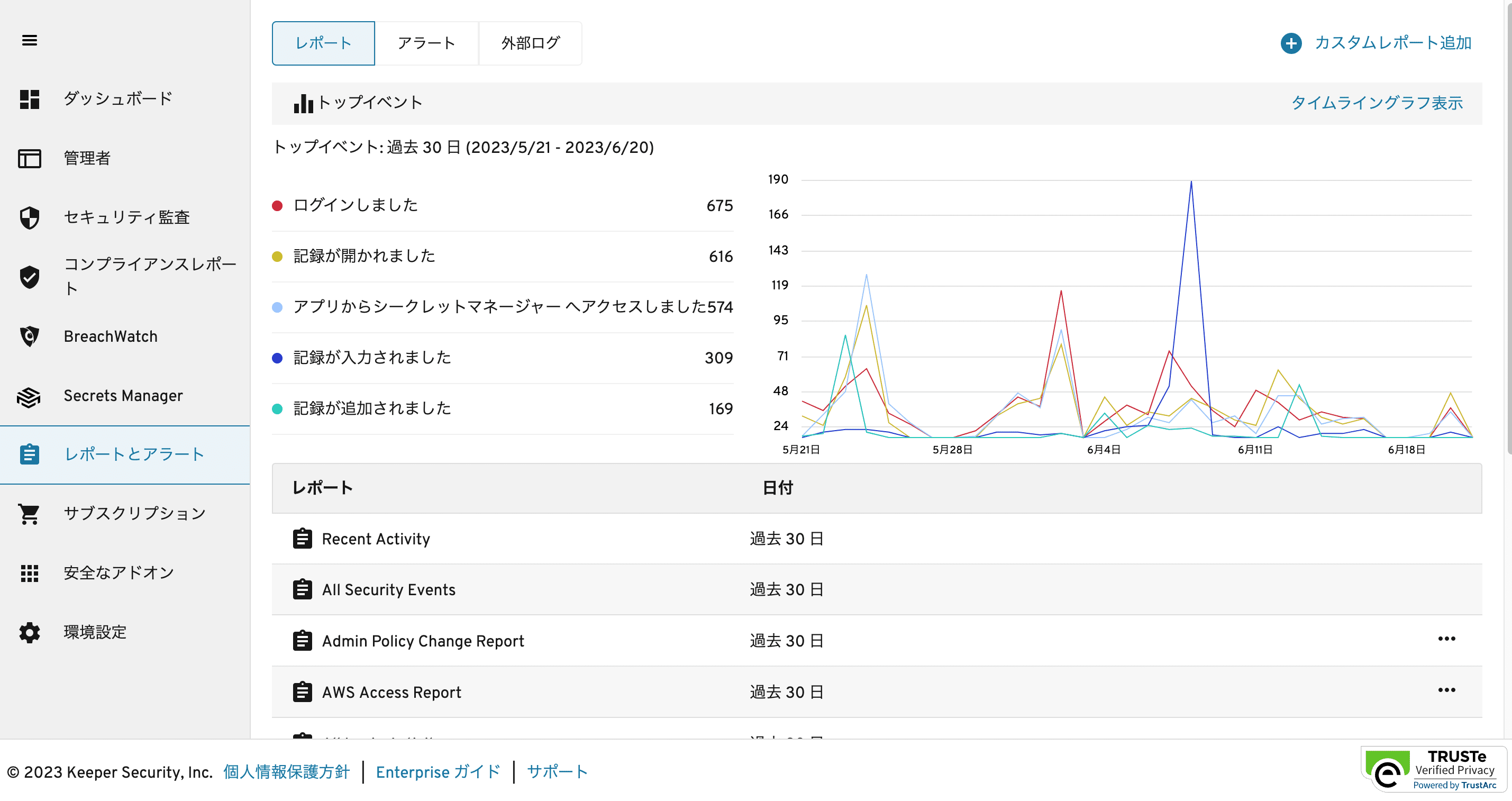The image size is (1512, 801).
Task: Click the セキュリティ監査 shield icon
Action: tap(29, 217)
